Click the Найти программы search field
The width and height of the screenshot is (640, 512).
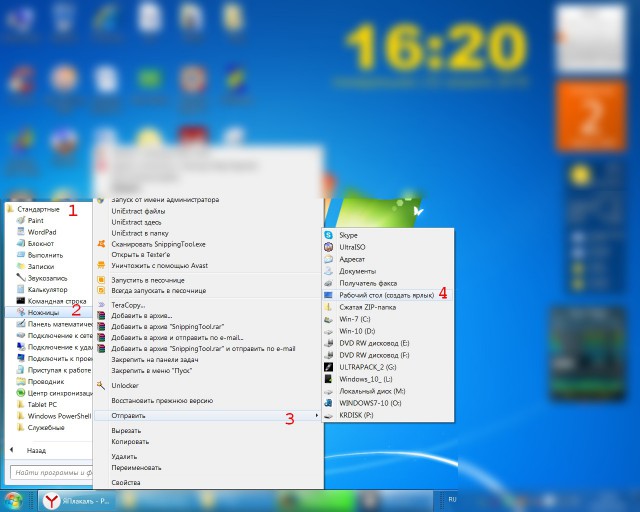point(51,472)
